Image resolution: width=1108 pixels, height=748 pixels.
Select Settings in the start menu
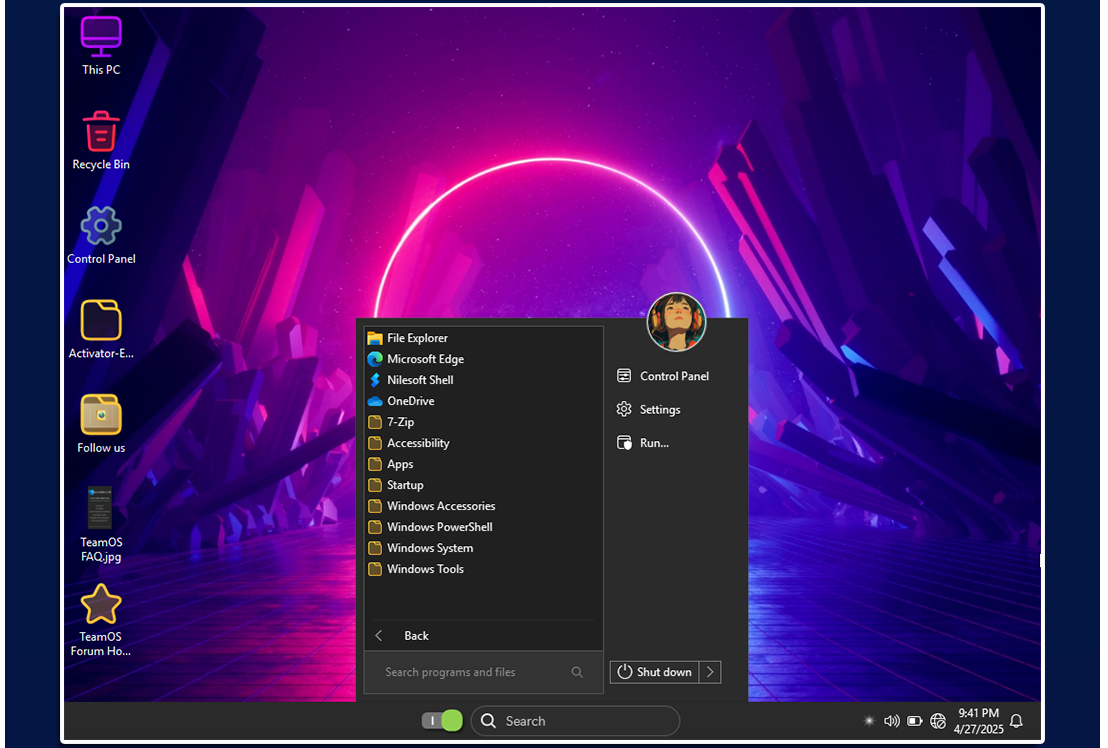click(660, 410)
